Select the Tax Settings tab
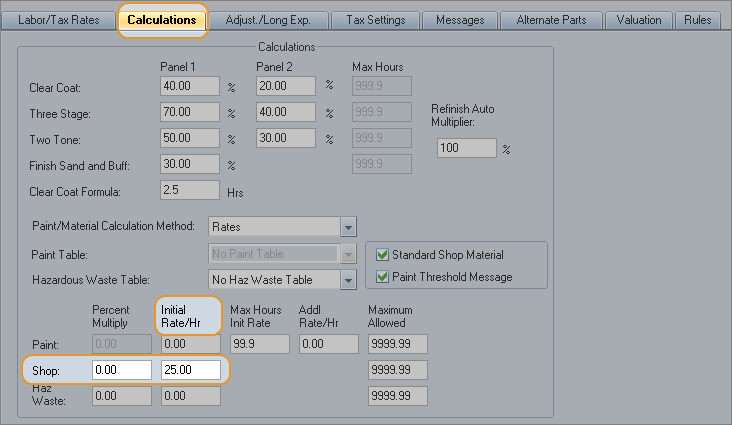 coord(375,20)
